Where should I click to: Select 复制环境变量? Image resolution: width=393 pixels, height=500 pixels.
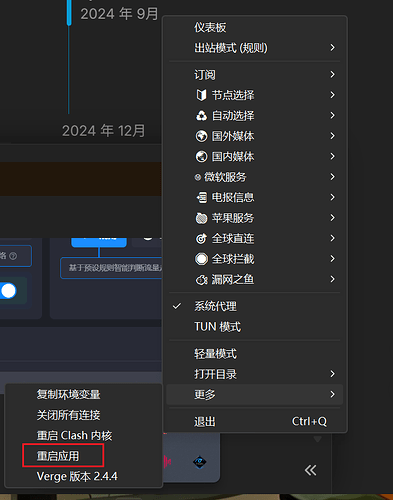pos(83,395)
